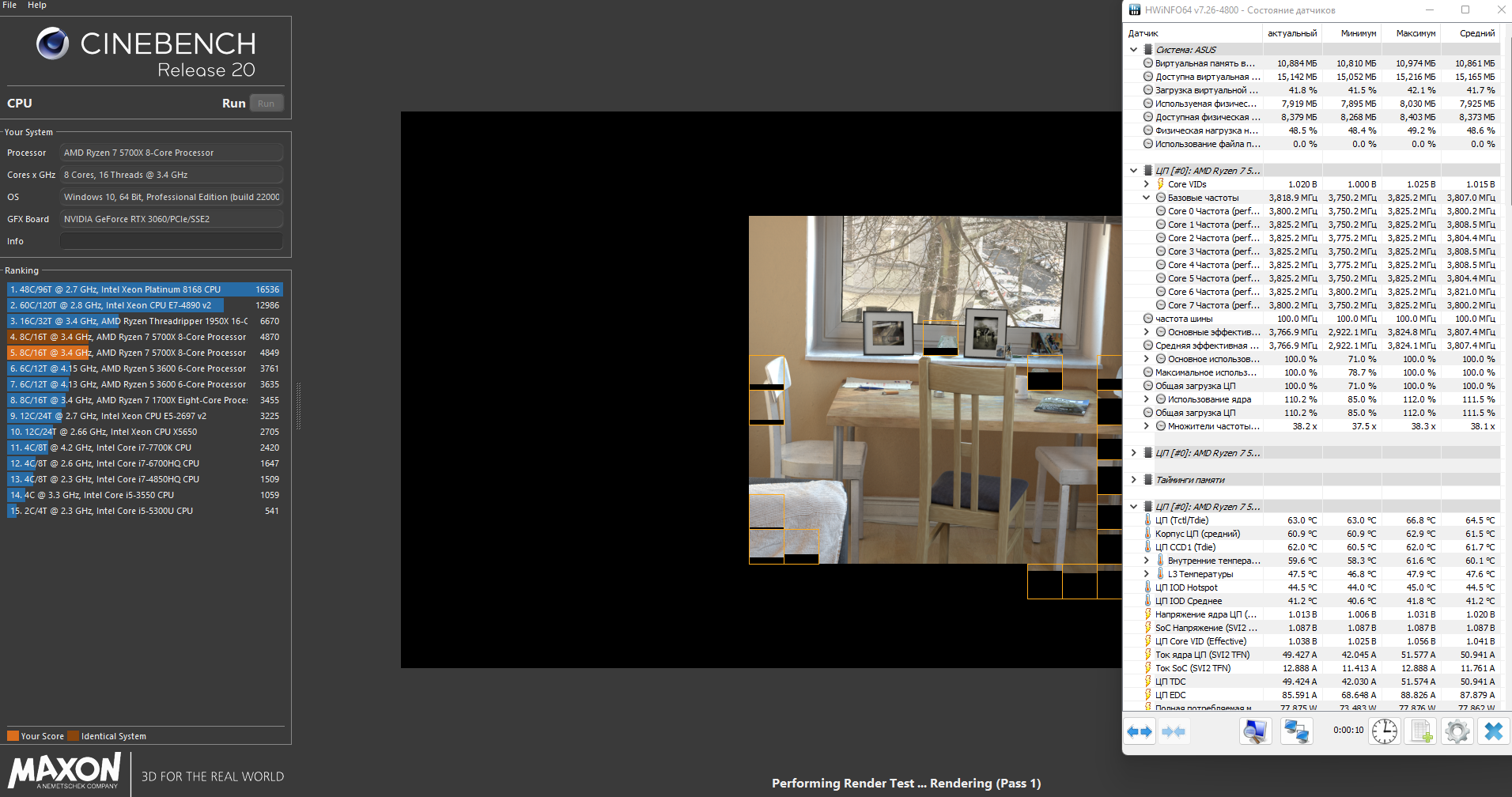Click the Минимум column header
The width and height of the screenshot is (1512, 797).
[x=1351, y=33]
